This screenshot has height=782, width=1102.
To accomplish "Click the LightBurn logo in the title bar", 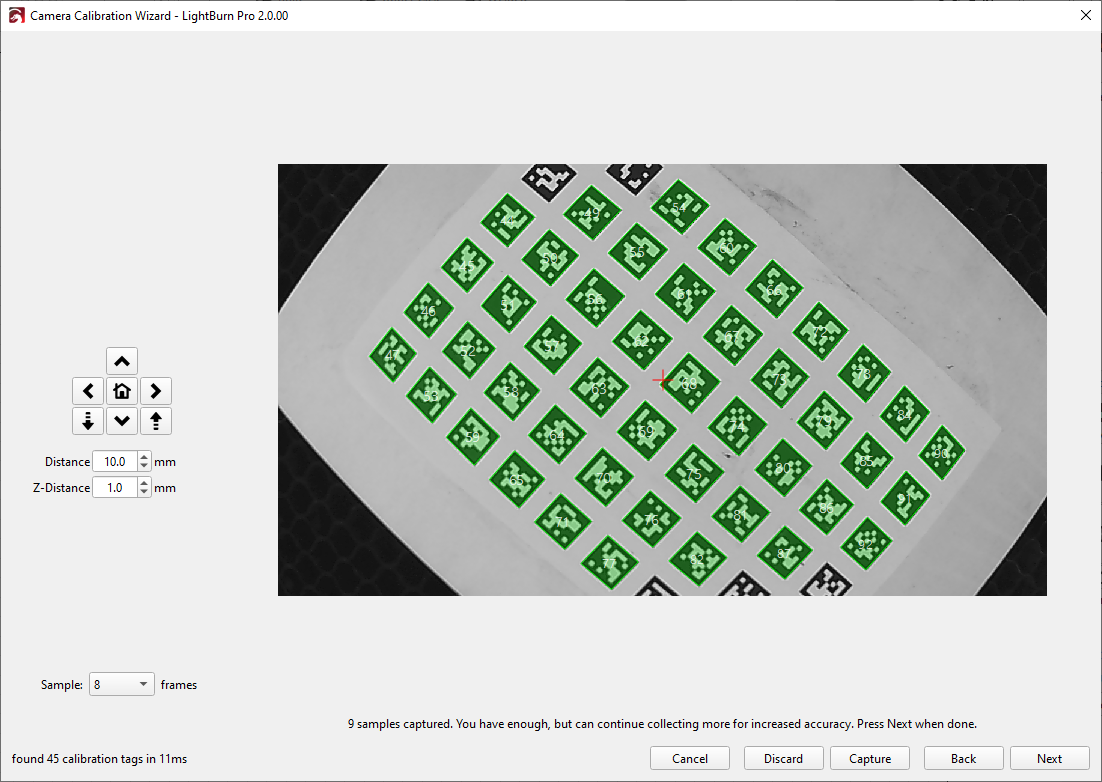I will click(x=16, y=16).
